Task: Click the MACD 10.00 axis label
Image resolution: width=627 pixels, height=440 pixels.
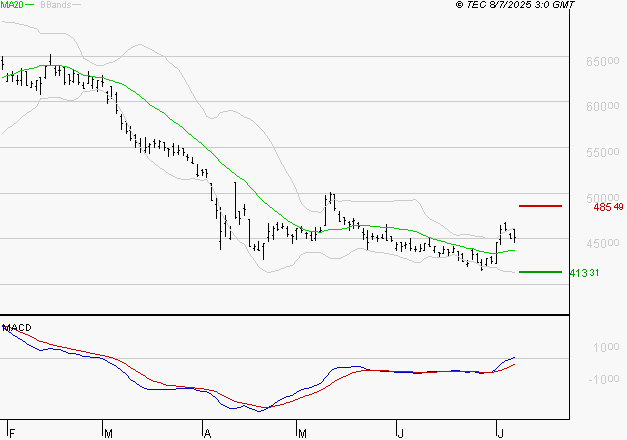Action: click(x=606, y=347)
